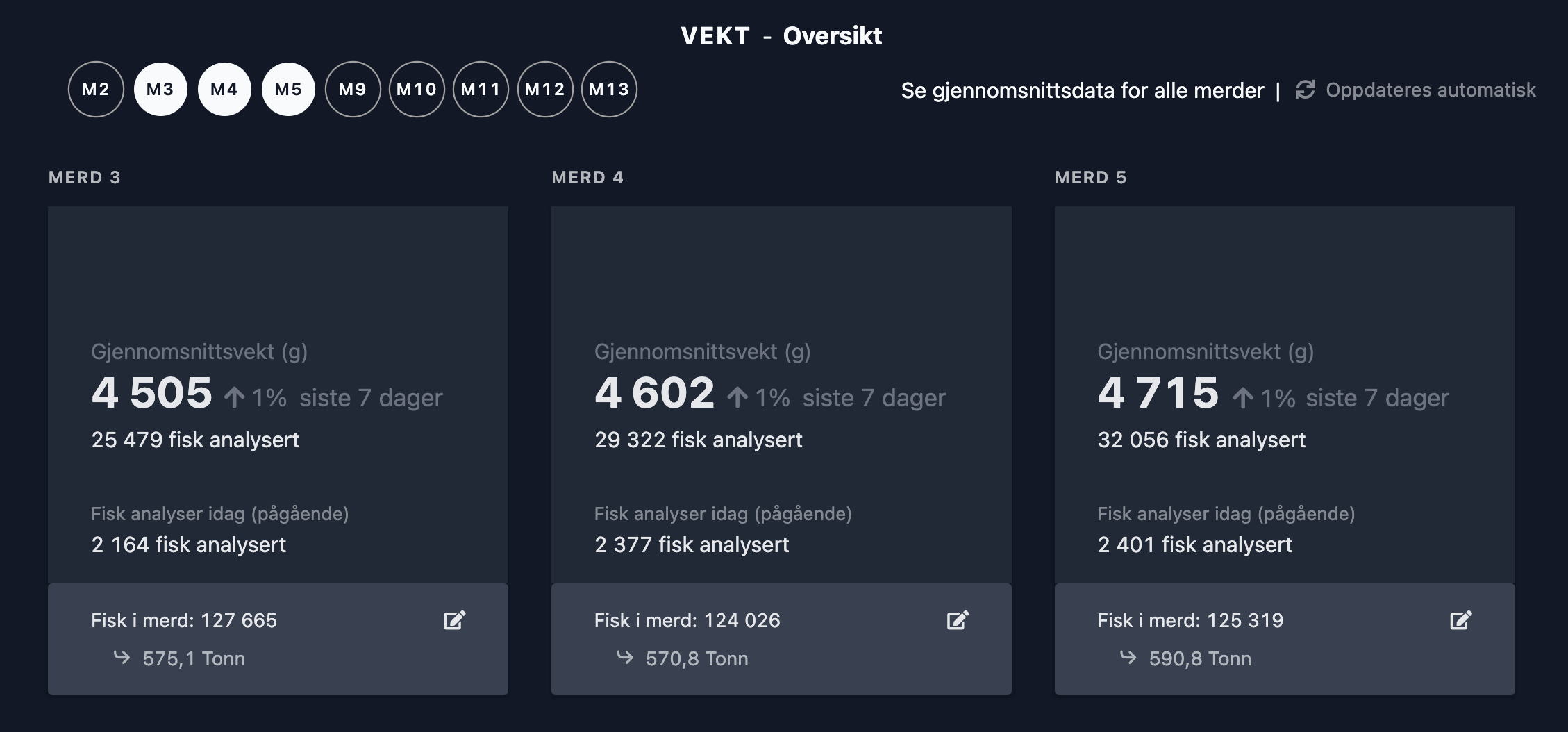
Task: Open 'Se gjennomsnittsdata for alle merder' link
Action: point(1082,90)
